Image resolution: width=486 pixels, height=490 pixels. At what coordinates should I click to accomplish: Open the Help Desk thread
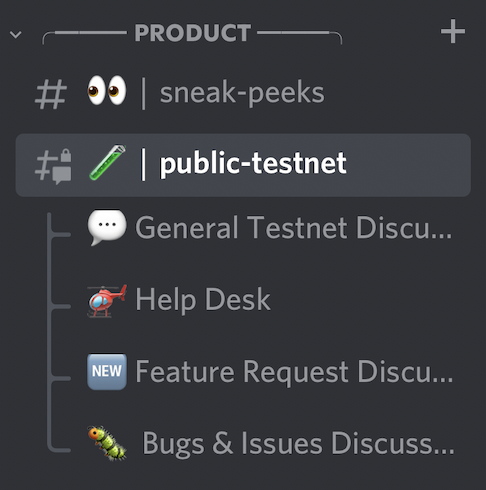[203, 300]
